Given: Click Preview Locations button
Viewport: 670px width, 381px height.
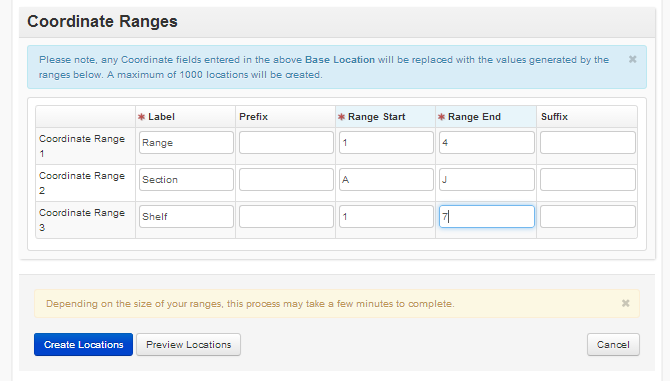Looking at the screenshot, I should (x=188, y=344).
